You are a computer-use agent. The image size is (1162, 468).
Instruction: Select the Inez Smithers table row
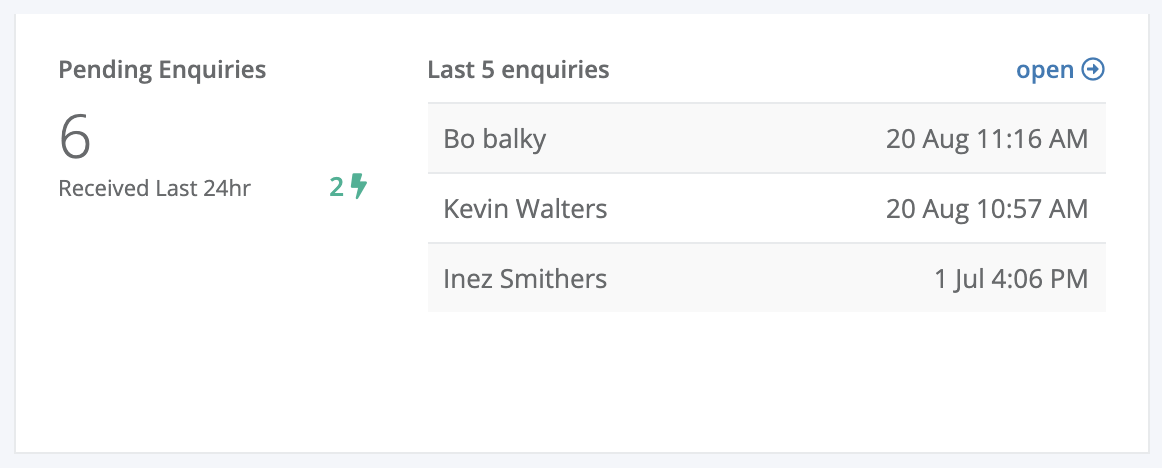[x=766, y=278]
